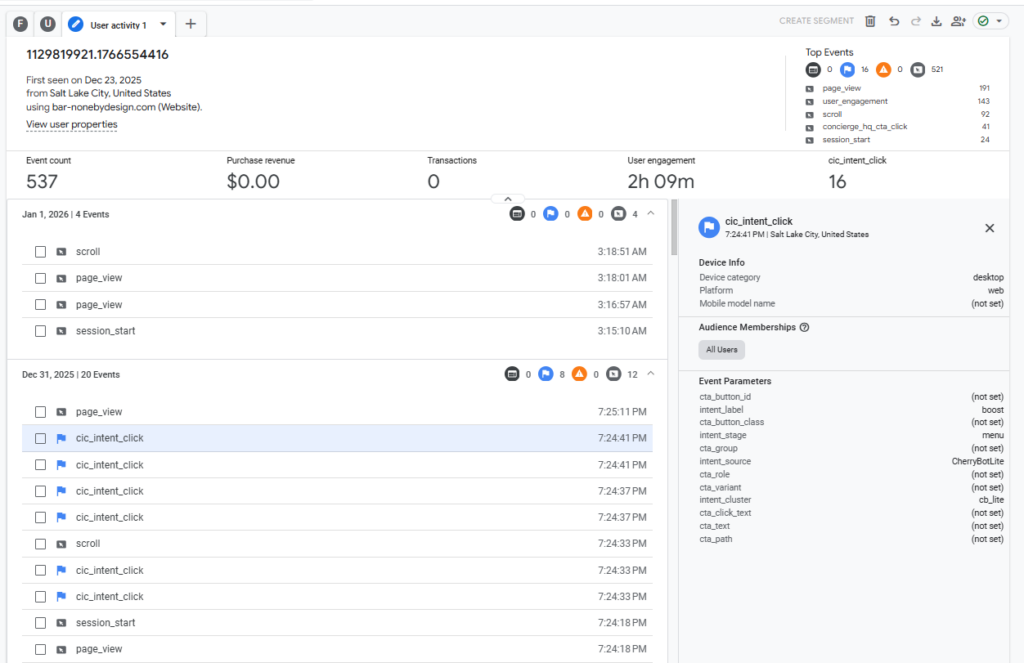Click orange warning filter in Jan 1 header

point(584,214)
